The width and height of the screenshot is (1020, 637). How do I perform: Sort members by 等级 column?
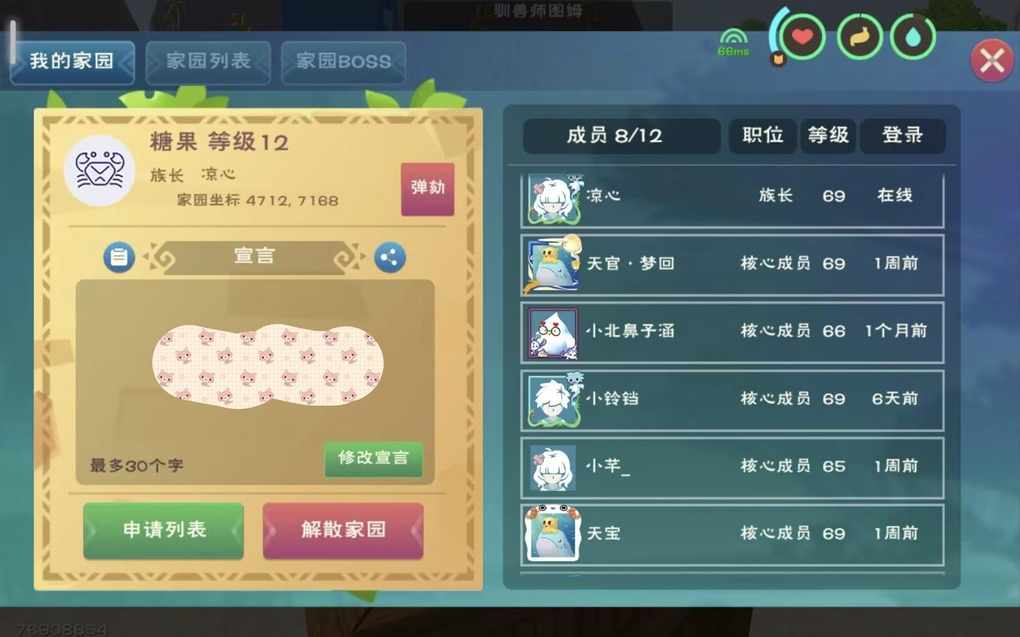[x=828, y=135]
